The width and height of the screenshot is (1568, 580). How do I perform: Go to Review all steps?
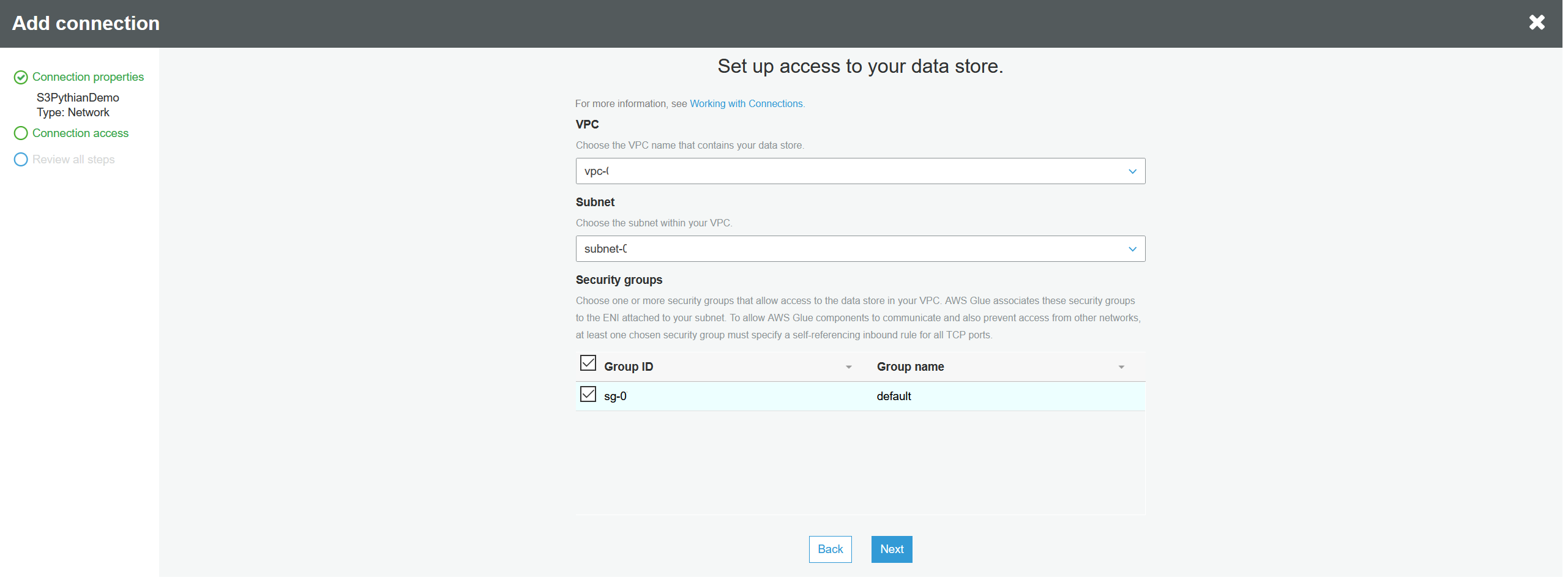click(73, 160)
